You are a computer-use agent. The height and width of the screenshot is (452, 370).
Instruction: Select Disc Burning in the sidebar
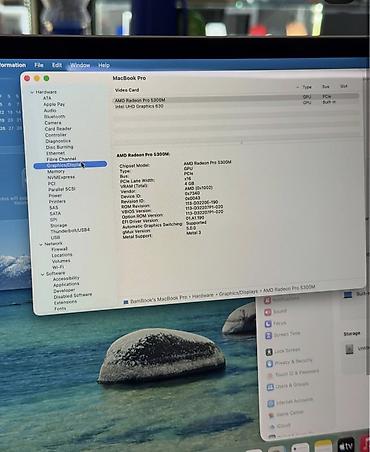[x=59, y=147]
